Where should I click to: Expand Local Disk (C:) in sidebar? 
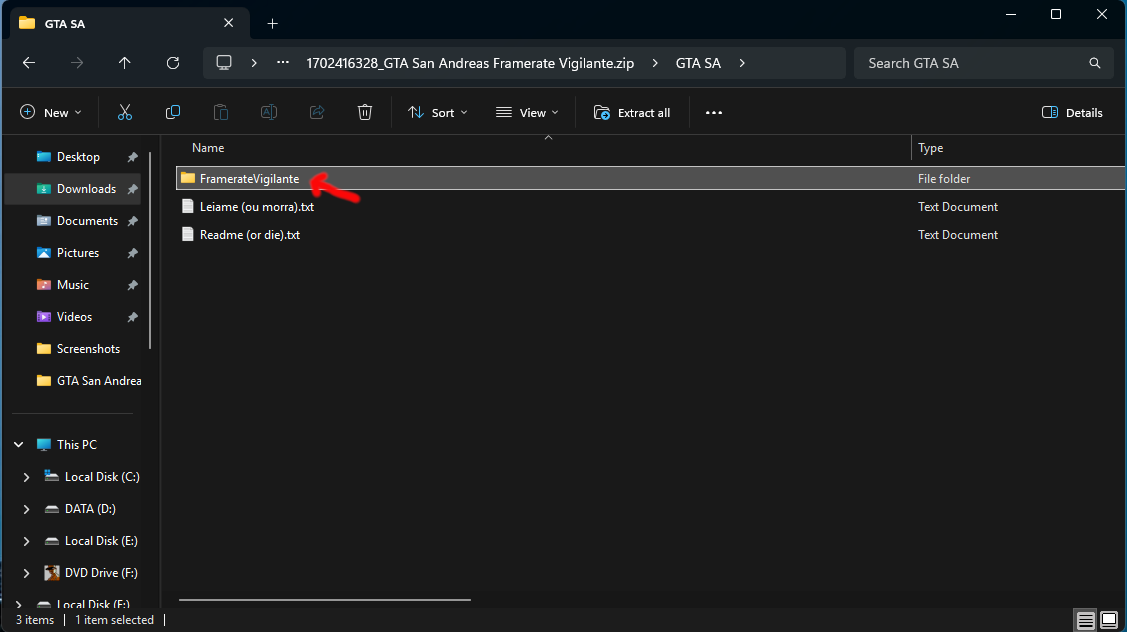[x=27, y=477]
